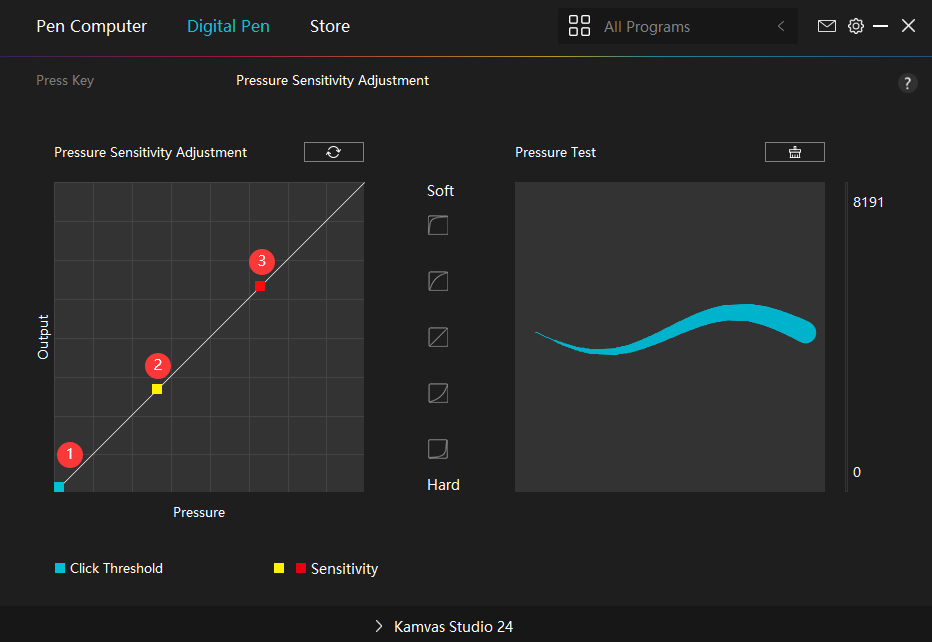Image resolution: width=932 pixels, height=642 pixels.
Task: Click the red sensitivity control point
Action: pos(260,286)
